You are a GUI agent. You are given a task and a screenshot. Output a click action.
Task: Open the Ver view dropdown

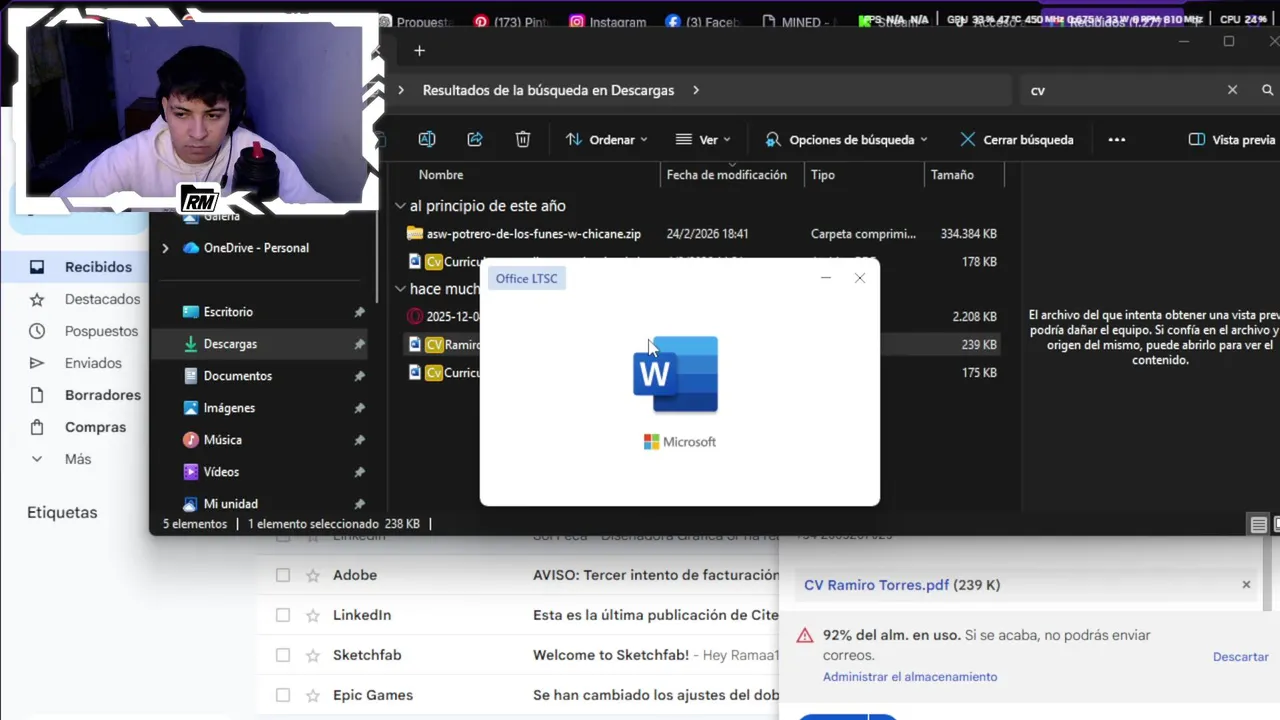point(703,140)
